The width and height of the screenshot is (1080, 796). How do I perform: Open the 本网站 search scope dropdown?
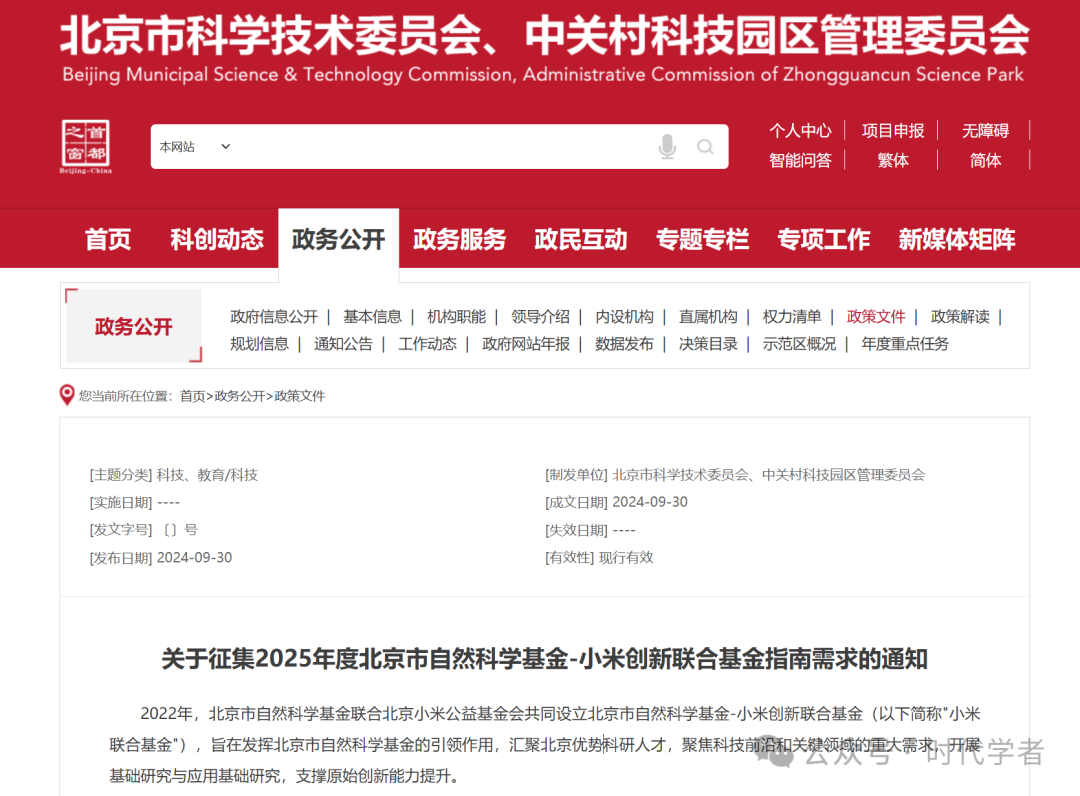[x=195, y=147]
